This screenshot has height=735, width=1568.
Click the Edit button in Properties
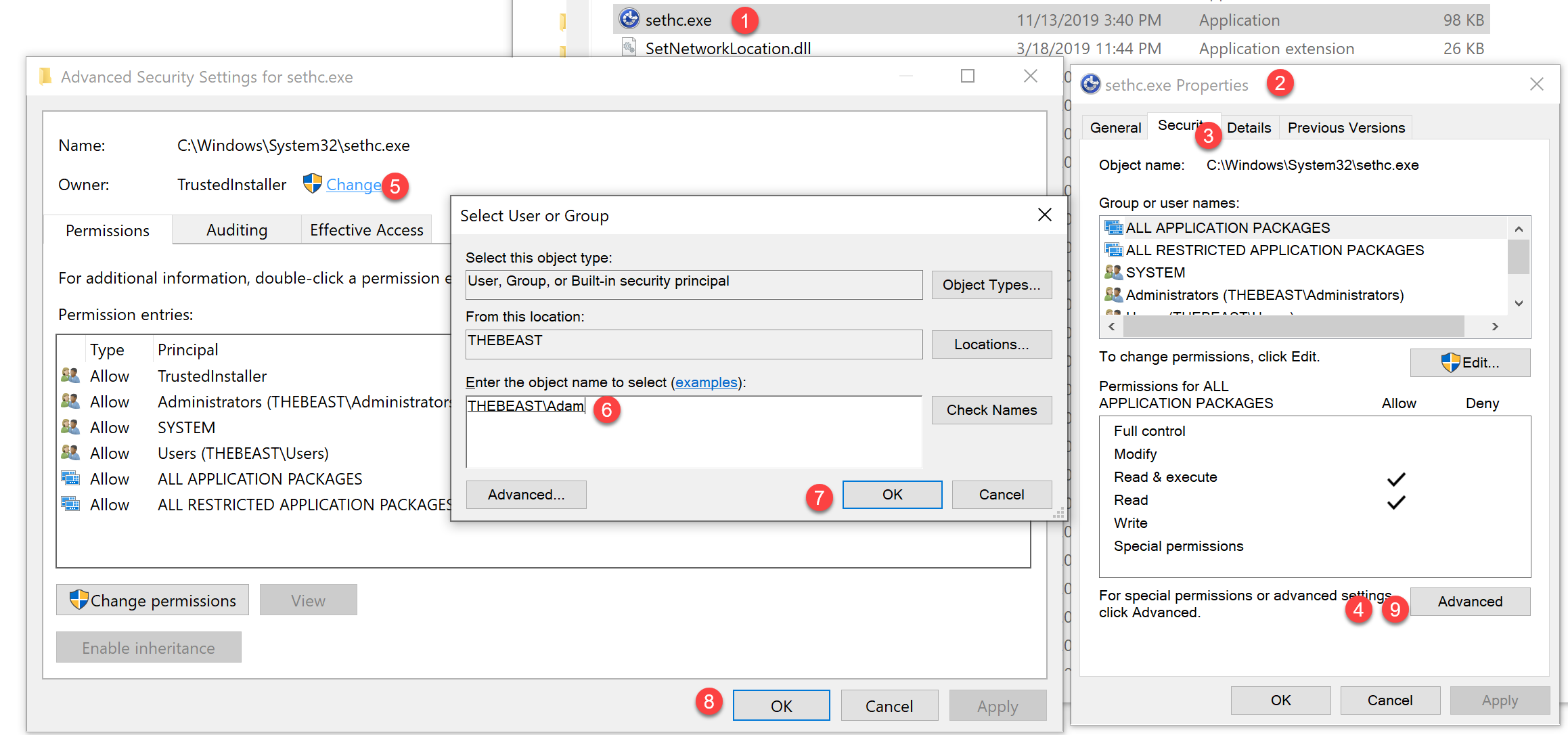(1470, 363)
